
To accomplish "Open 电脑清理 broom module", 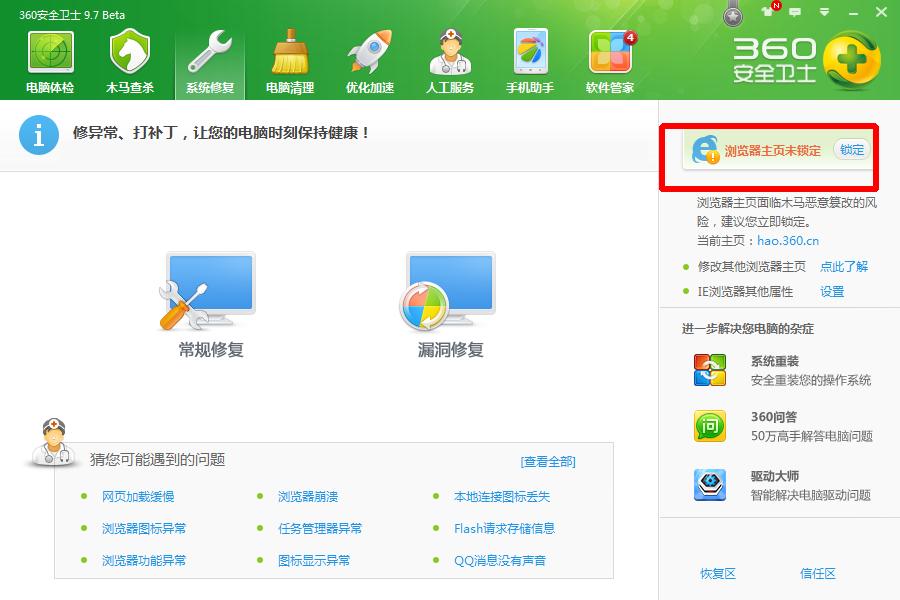I will tap(290, 63).
